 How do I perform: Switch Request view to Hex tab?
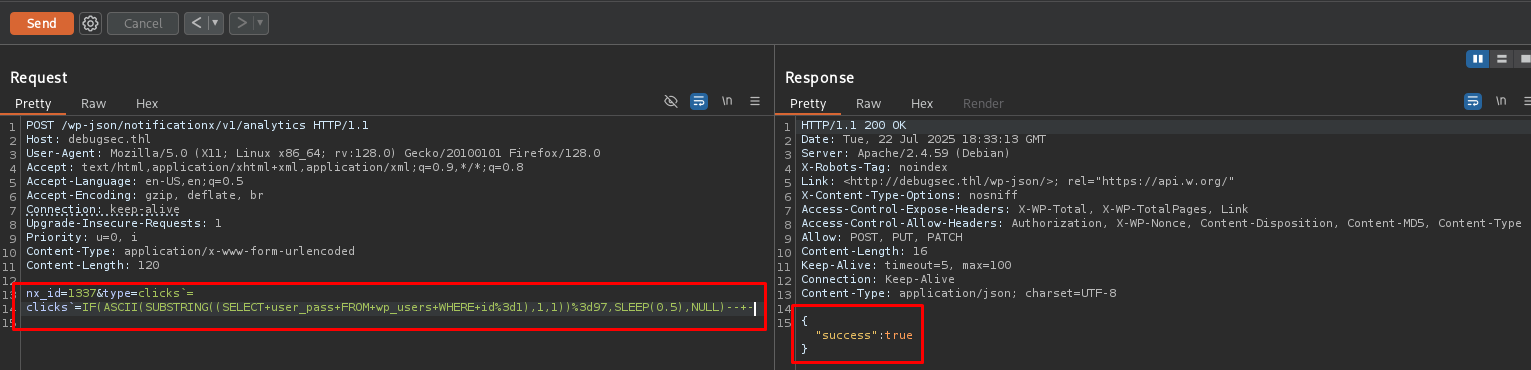147,104
